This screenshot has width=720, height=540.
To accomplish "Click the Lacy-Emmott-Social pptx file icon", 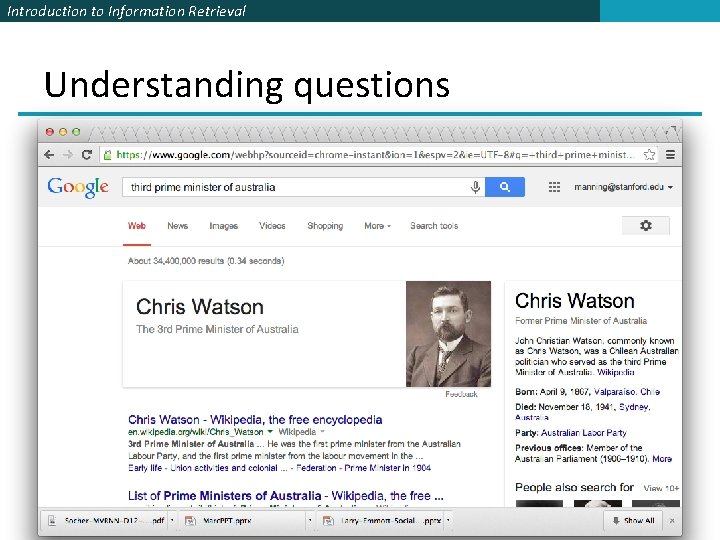I will click(328, 520).
